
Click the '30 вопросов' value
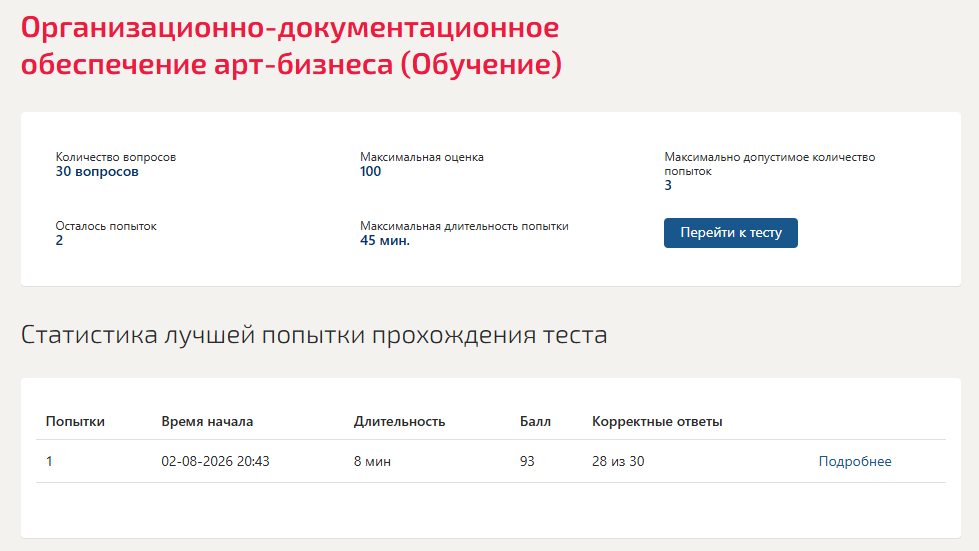coord(97,172)
